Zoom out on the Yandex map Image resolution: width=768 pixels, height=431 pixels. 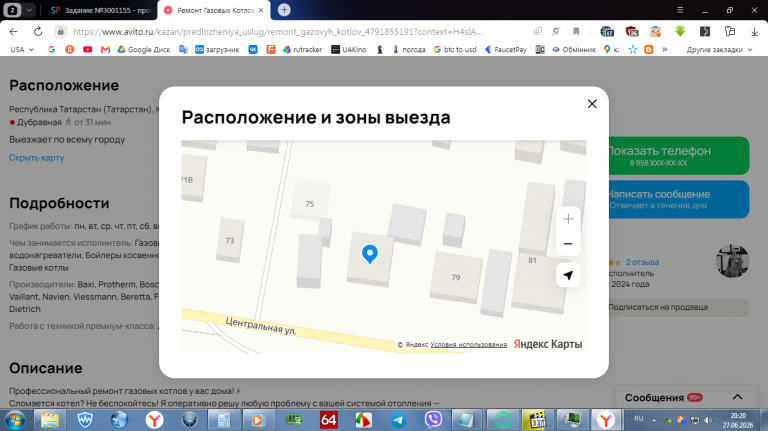(x=568, y=243)
